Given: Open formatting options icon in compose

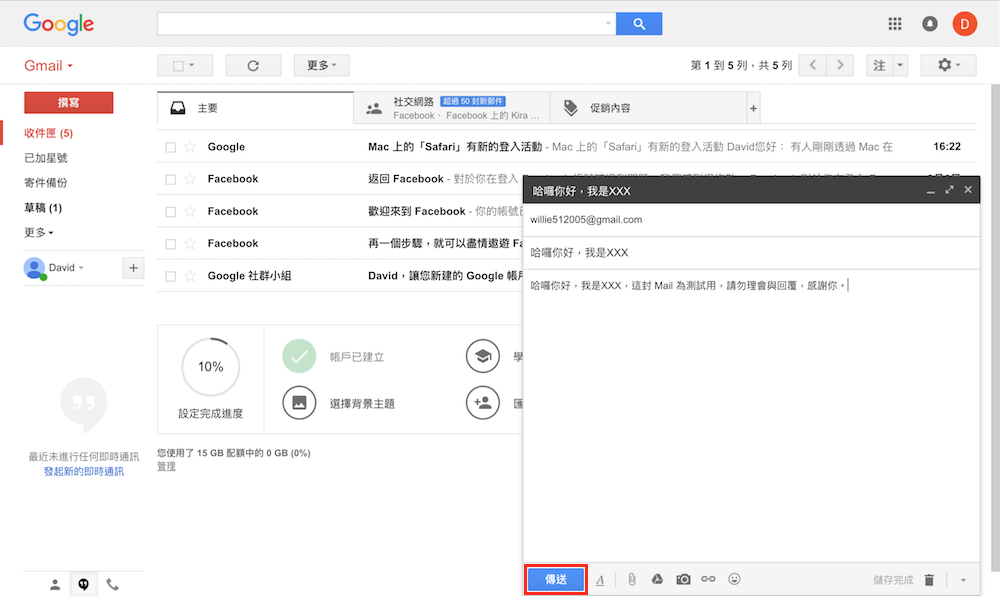Looking at the screenshot, I should [x=600, y=579].
